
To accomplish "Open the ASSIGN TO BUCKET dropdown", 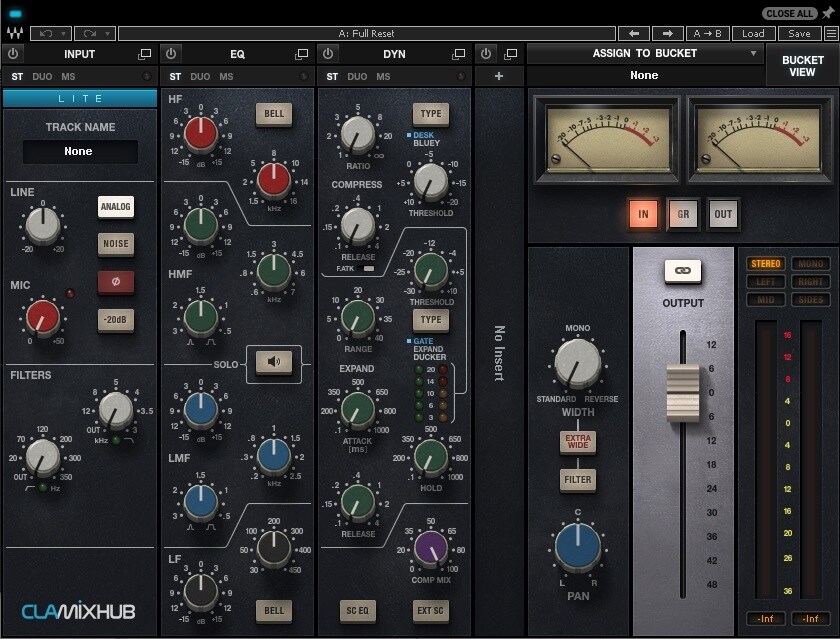I will [645, 54].
